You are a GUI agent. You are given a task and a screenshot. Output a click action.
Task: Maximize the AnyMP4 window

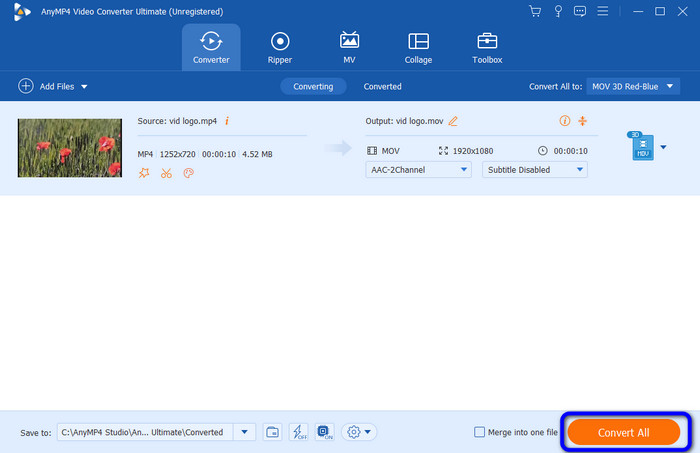pyautogui.click(x=660, y=12)
